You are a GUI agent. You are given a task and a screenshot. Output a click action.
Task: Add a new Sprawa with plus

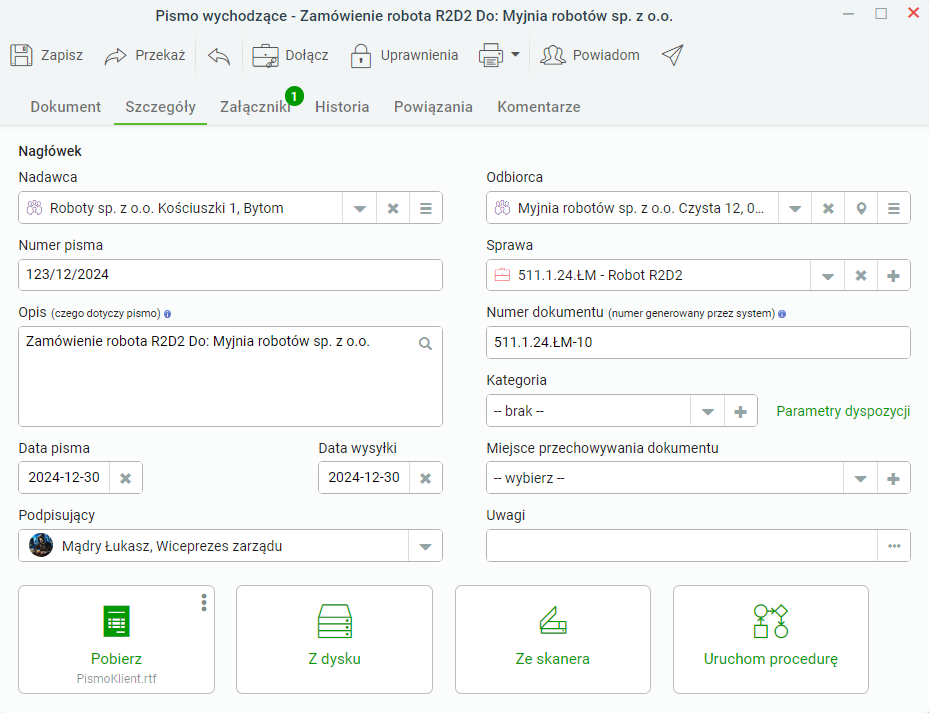click(893, 276)
